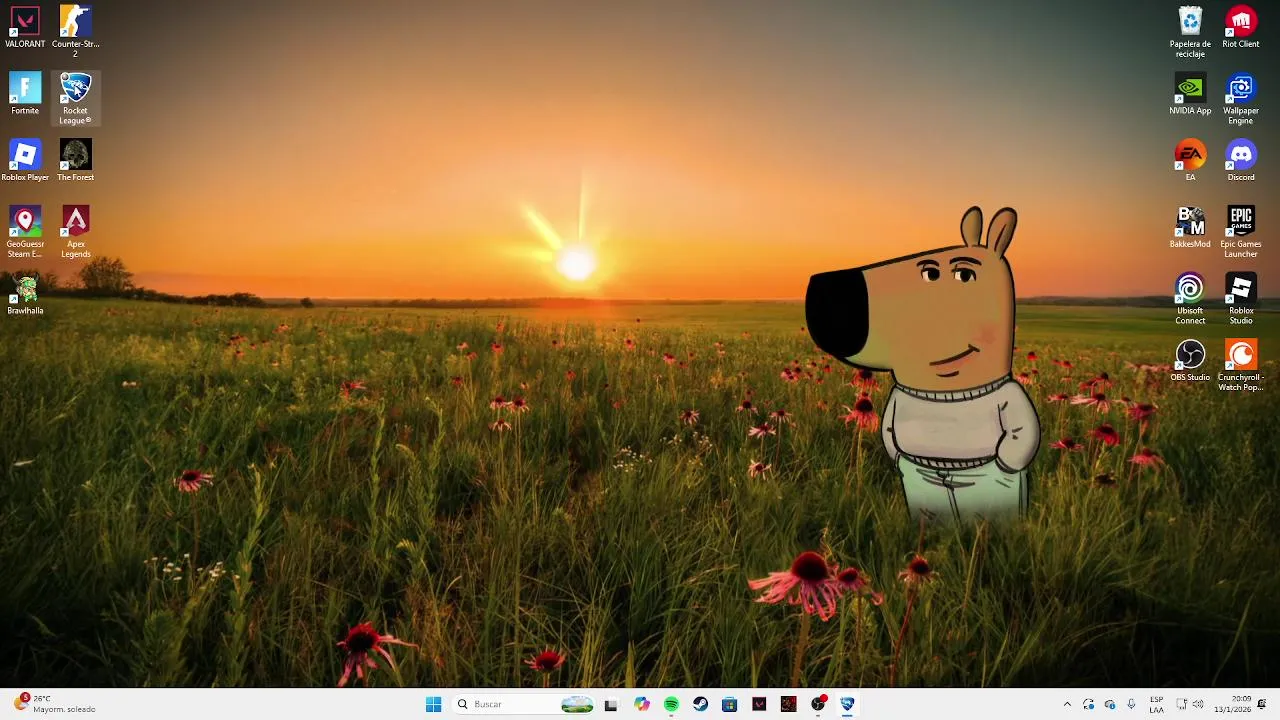Open the weather widget showing 26°C
This screenshot has width=1280, height=720.
point(55,704)
